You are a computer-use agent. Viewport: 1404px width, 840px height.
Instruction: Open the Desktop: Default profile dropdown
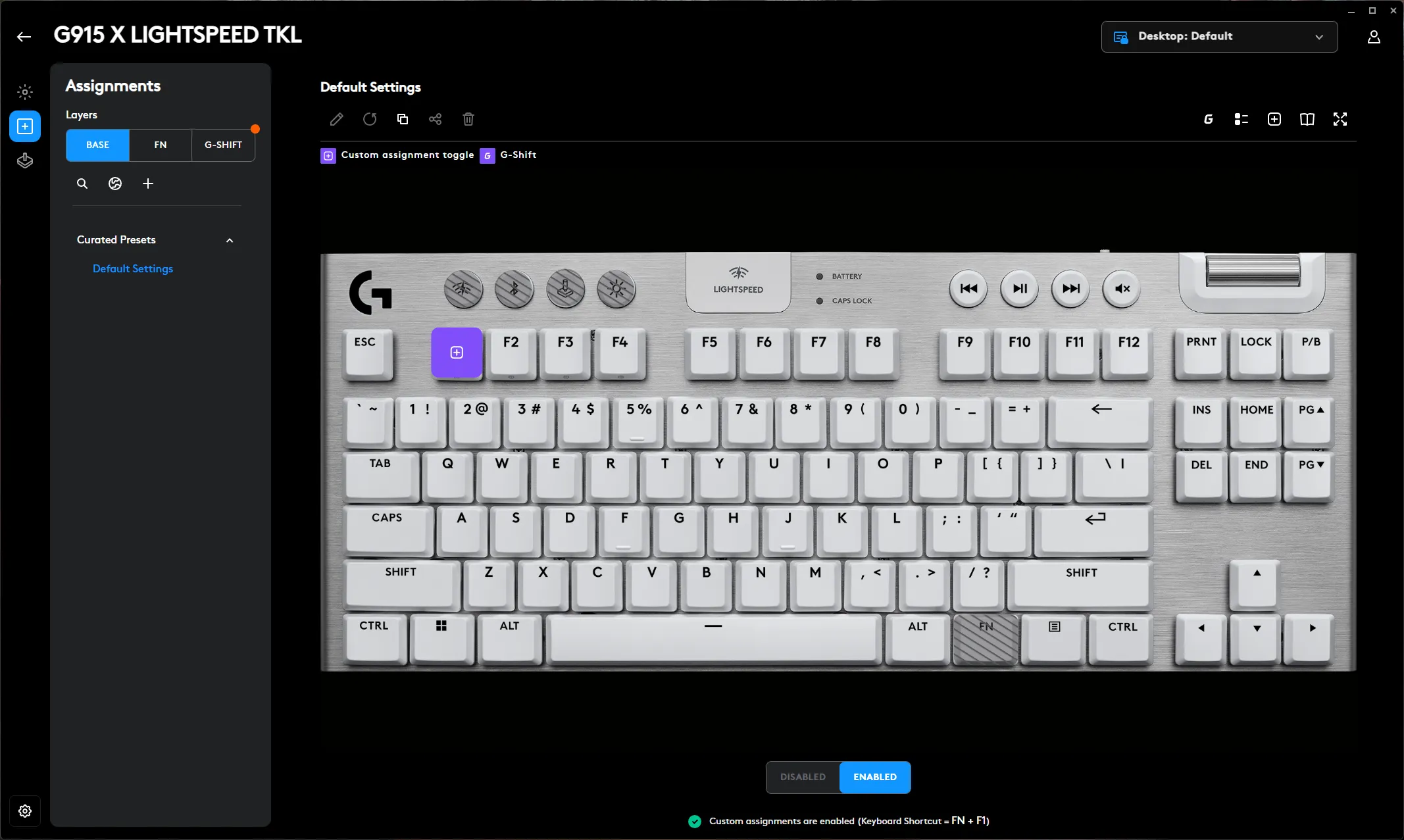coord(1219,37)
